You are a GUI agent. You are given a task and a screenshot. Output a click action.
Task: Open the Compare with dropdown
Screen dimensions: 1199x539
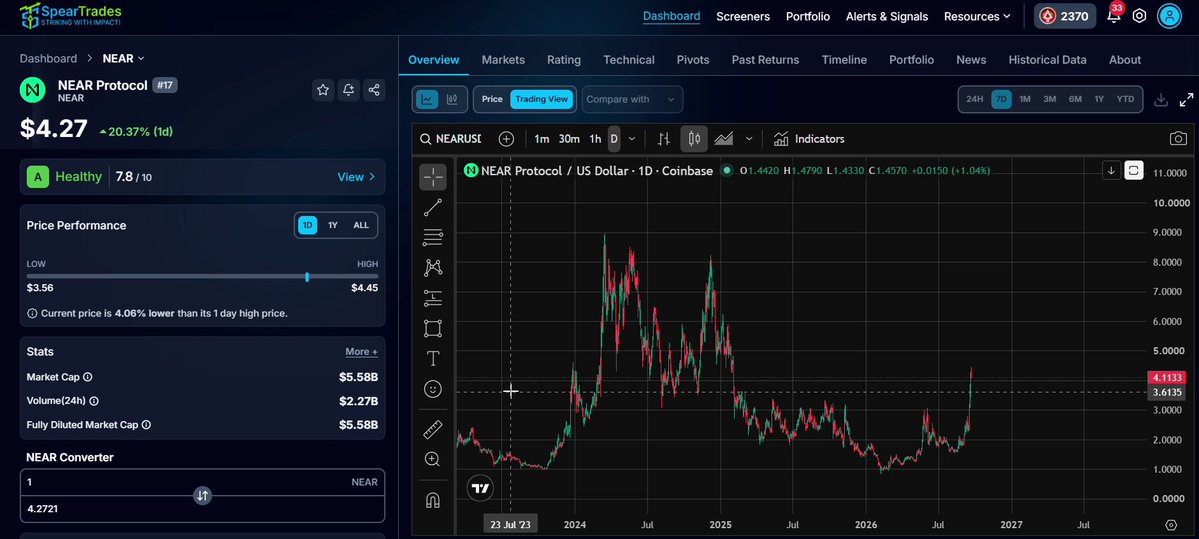pyautogui.click(x=632, y=99)
